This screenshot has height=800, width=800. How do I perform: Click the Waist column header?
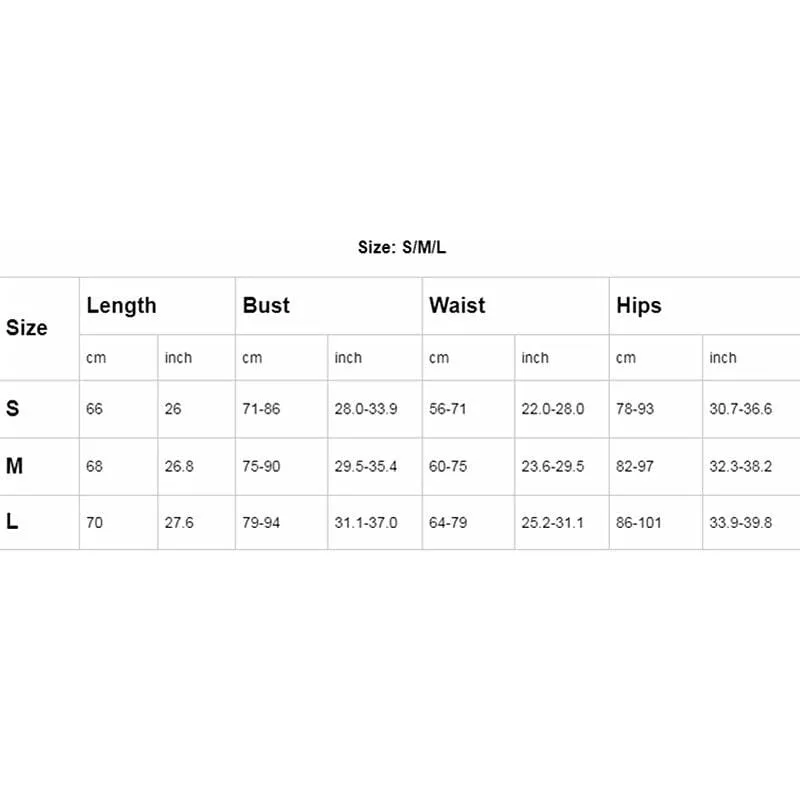[457, 305]
